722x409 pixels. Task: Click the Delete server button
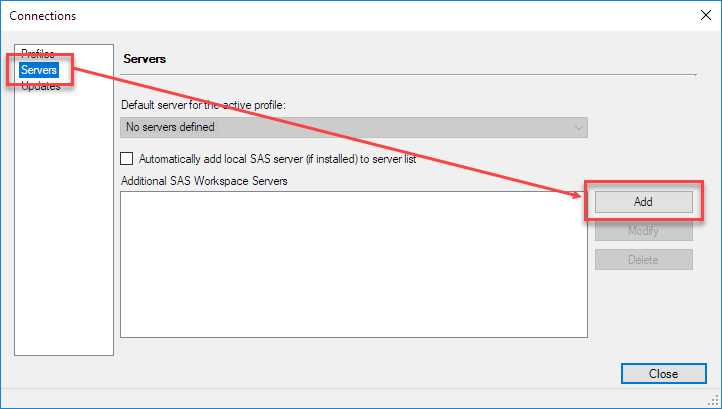click(643, 260)
